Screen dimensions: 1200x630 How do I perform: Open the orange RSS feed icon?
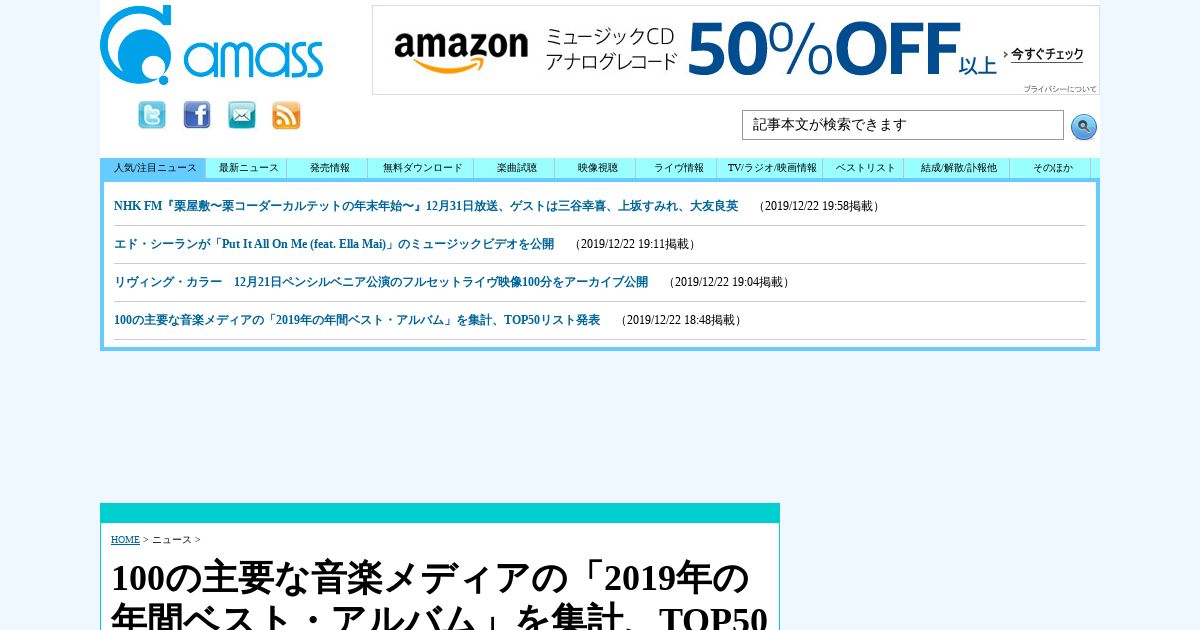click(x=287, y=115)
